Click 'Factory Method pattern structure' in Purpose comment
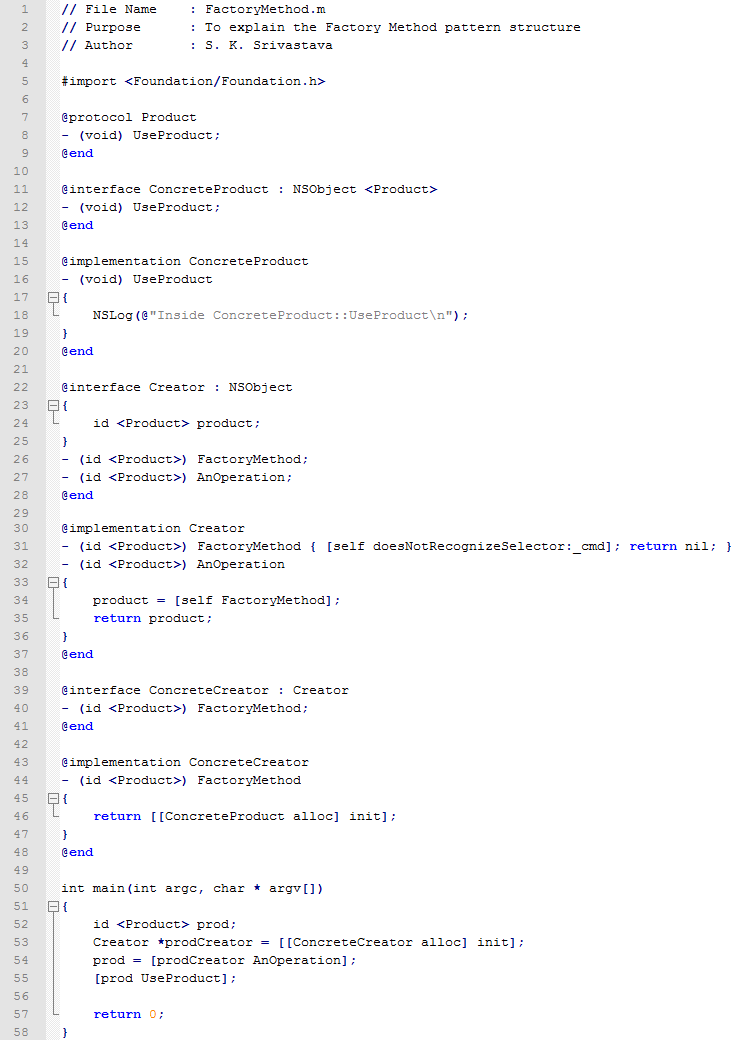Image resolution: width=734 pixels, height=1040 pixels. [453, 27]
